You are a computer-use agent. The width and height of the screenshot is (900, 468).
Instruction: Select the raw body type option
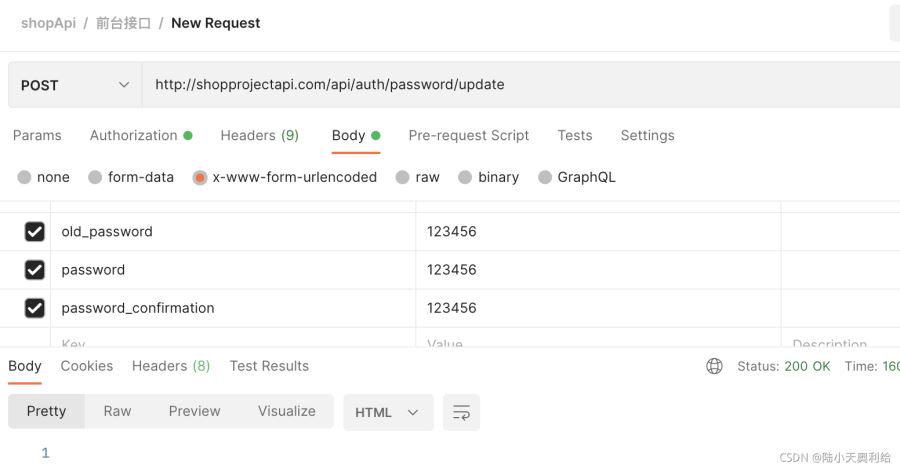click(402, 177)
